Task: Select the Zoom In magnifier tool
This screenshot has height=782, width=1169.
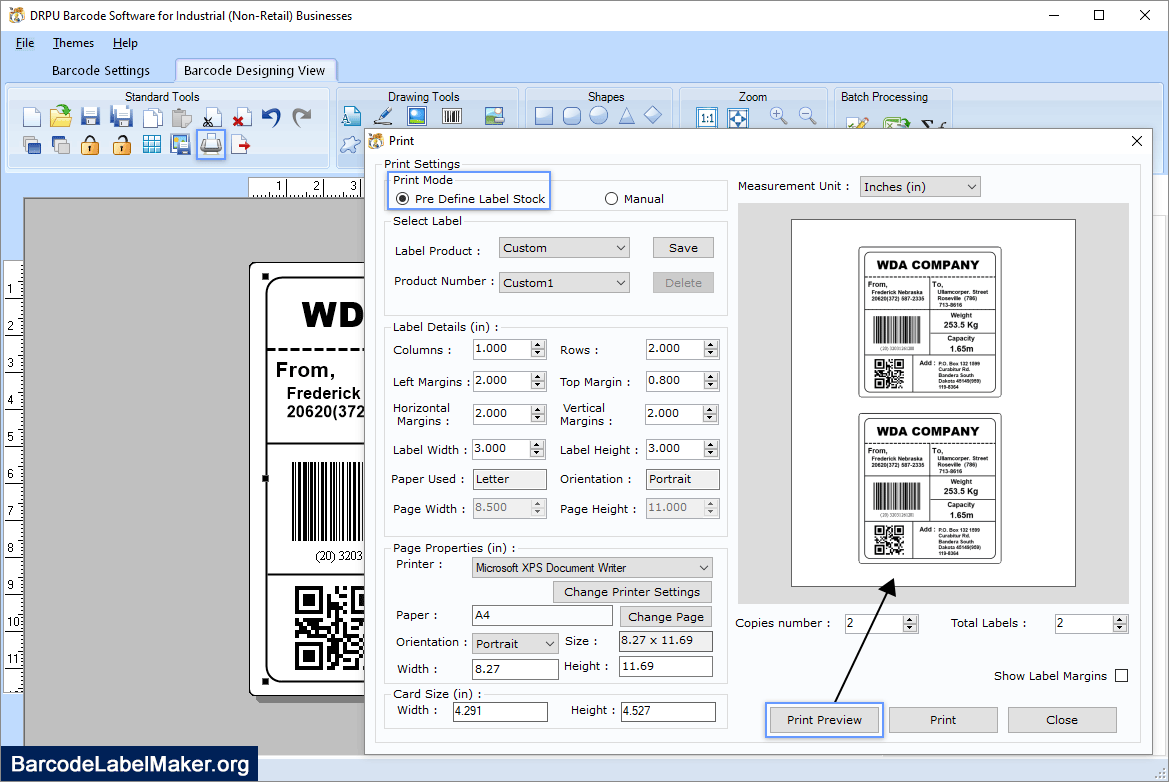Action: [777, 115]
